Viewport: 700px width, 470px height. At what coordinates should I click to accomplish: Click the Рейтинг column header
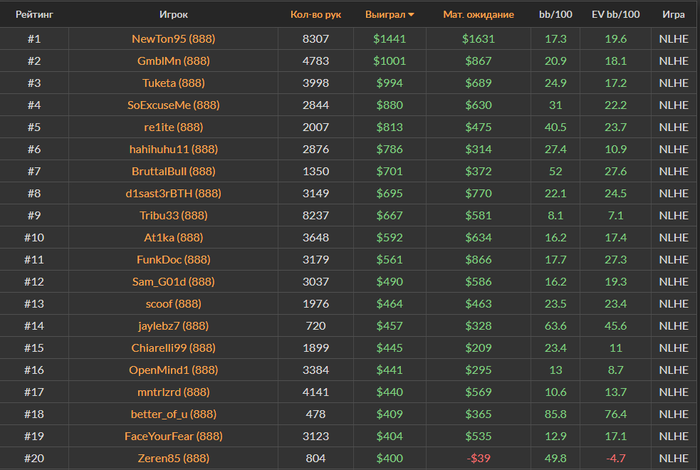34,15
